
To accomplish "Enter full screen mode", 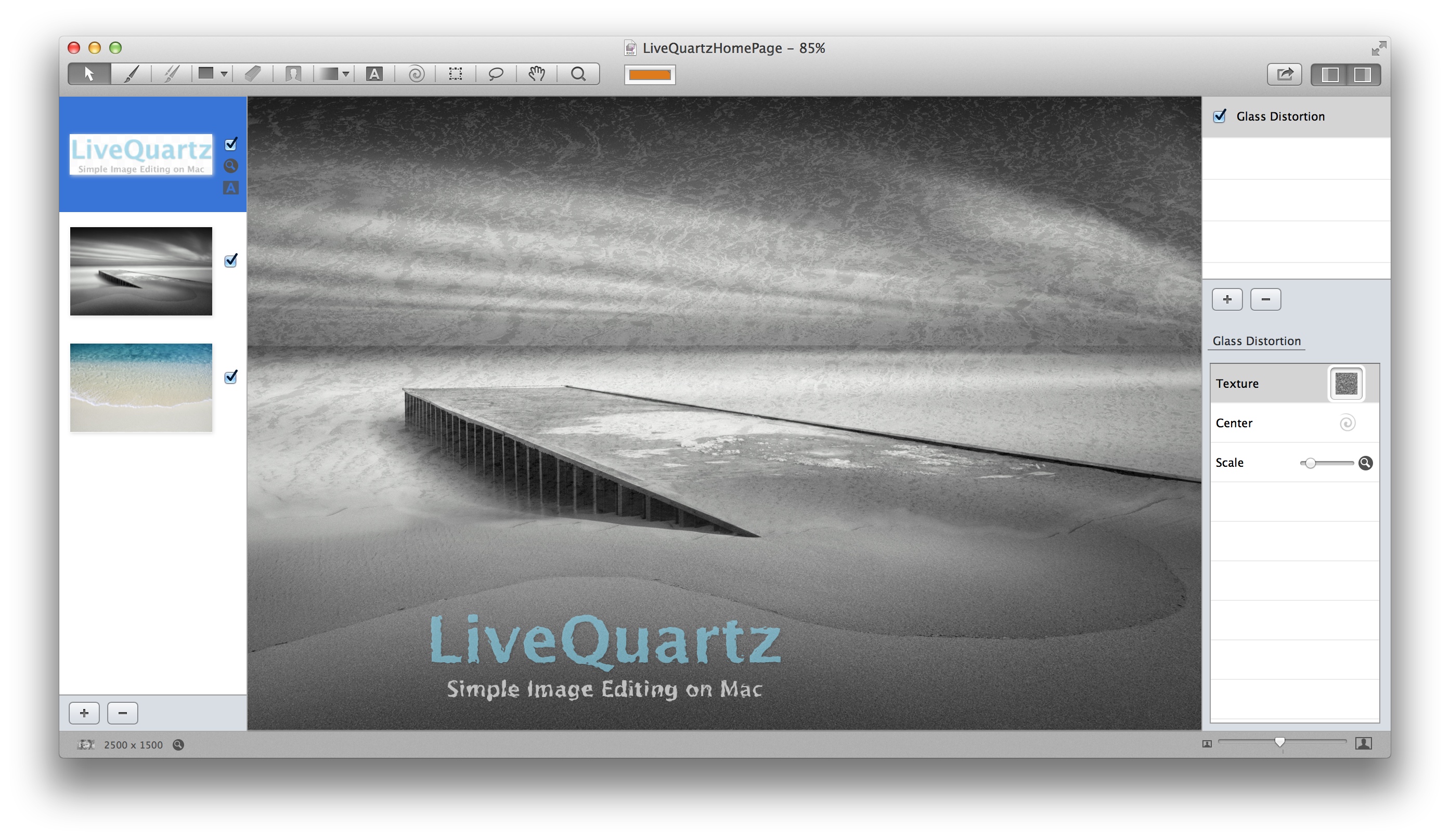I will click(x=1379, y=48).
